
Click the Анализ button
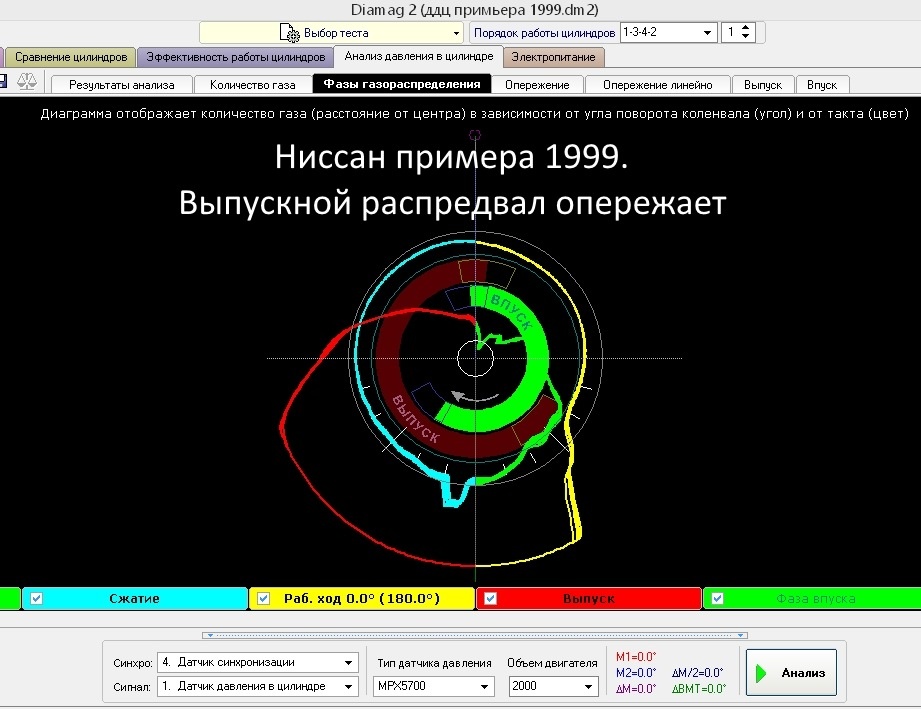click(791, 673)
